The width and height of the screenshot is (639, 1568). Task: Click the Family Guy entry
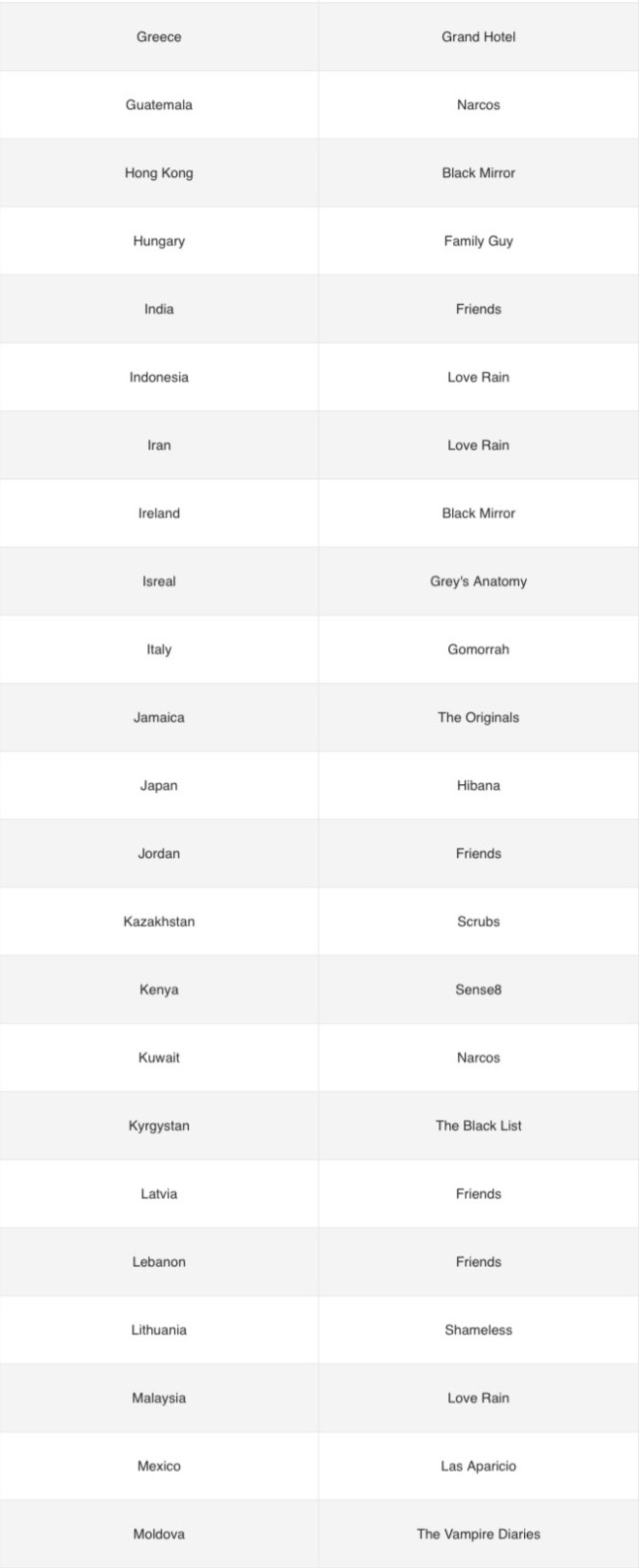(478, 241)
